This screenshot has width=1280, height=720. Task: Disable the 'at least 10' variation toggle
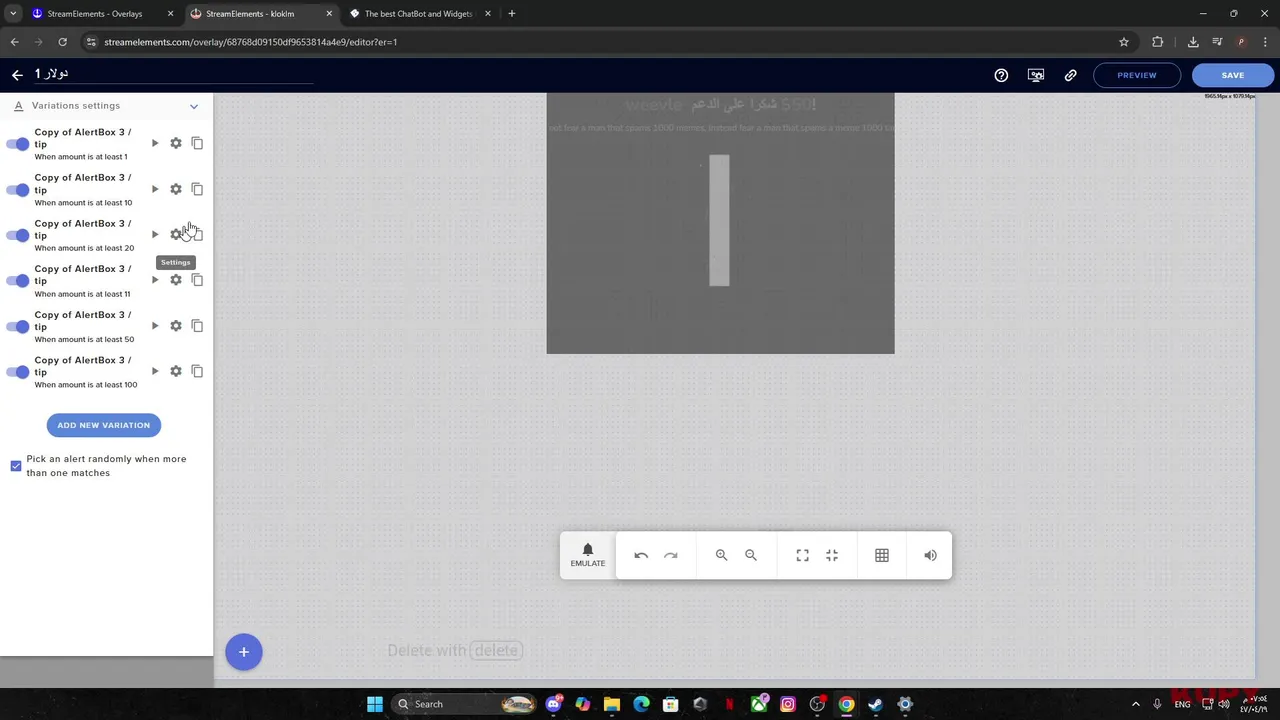click(x=18, y=190)
